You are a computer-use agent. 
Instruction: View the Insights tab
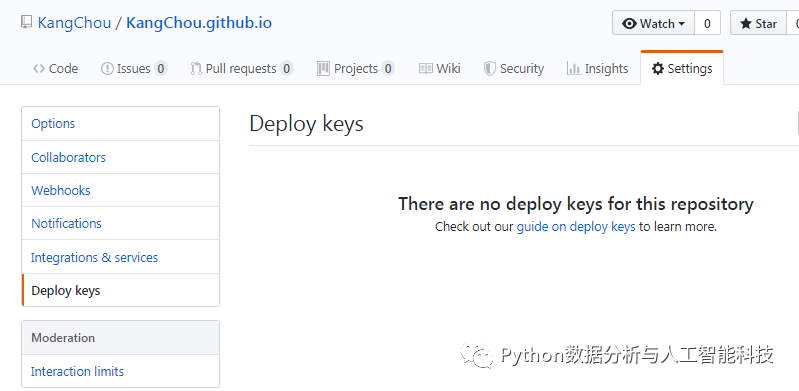coord(597,69)
